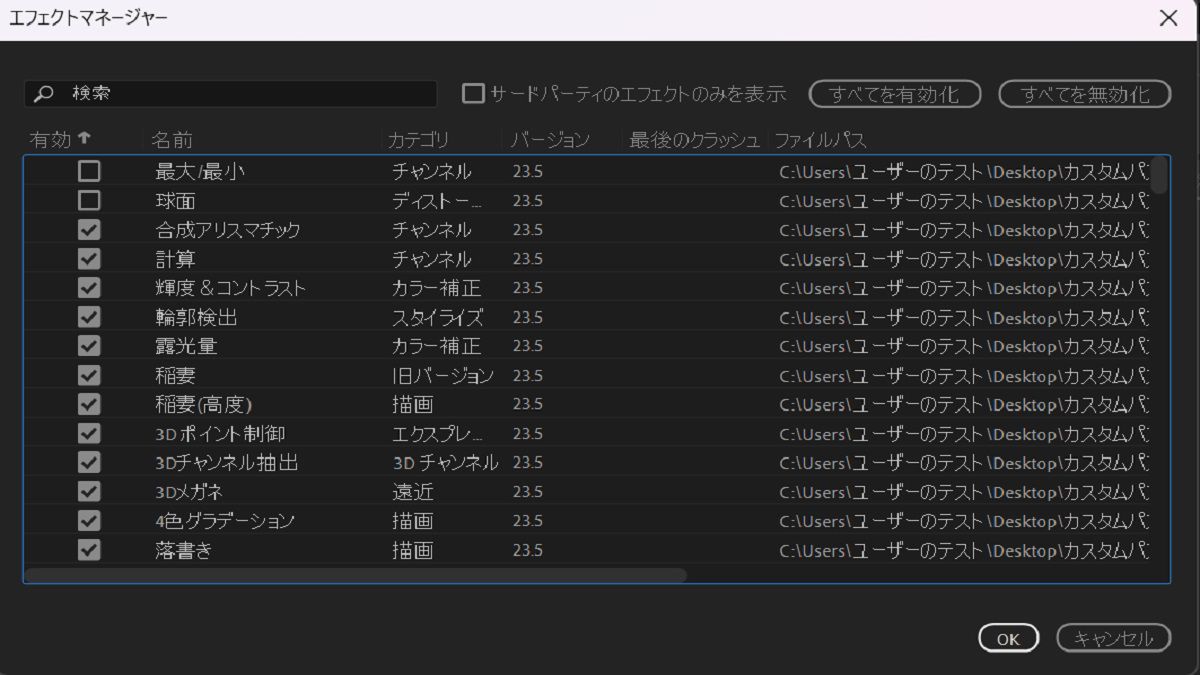
Task: Disable the 輪郭検出 effect
Action: click(x=92, y=316)
